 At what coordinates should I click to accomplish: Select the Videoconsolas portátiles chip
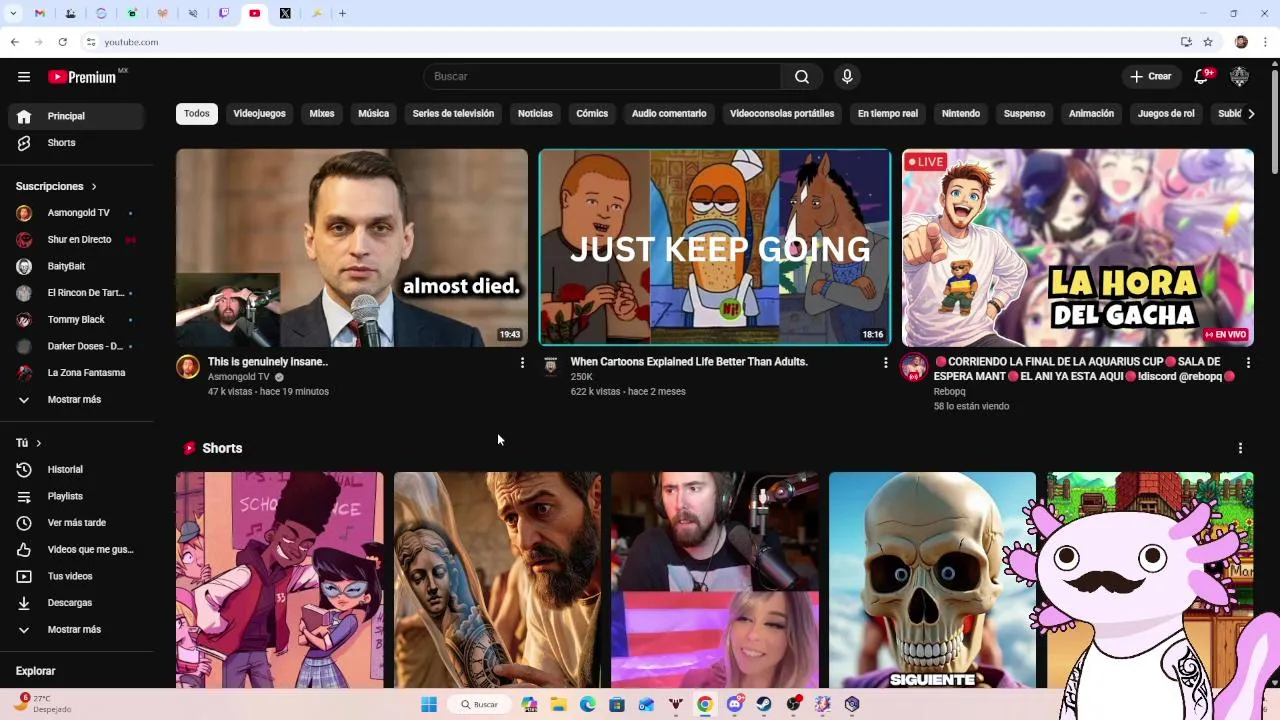point(782,114)
